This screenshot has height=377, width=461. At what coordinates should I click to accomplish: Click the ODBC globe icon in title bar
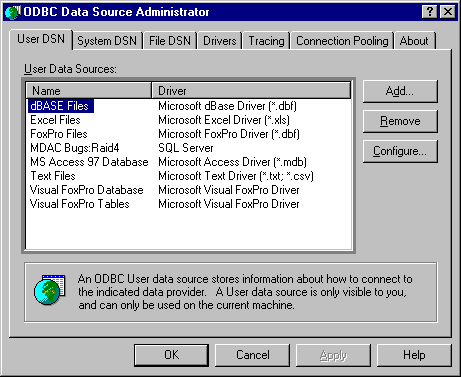[13, 12]
